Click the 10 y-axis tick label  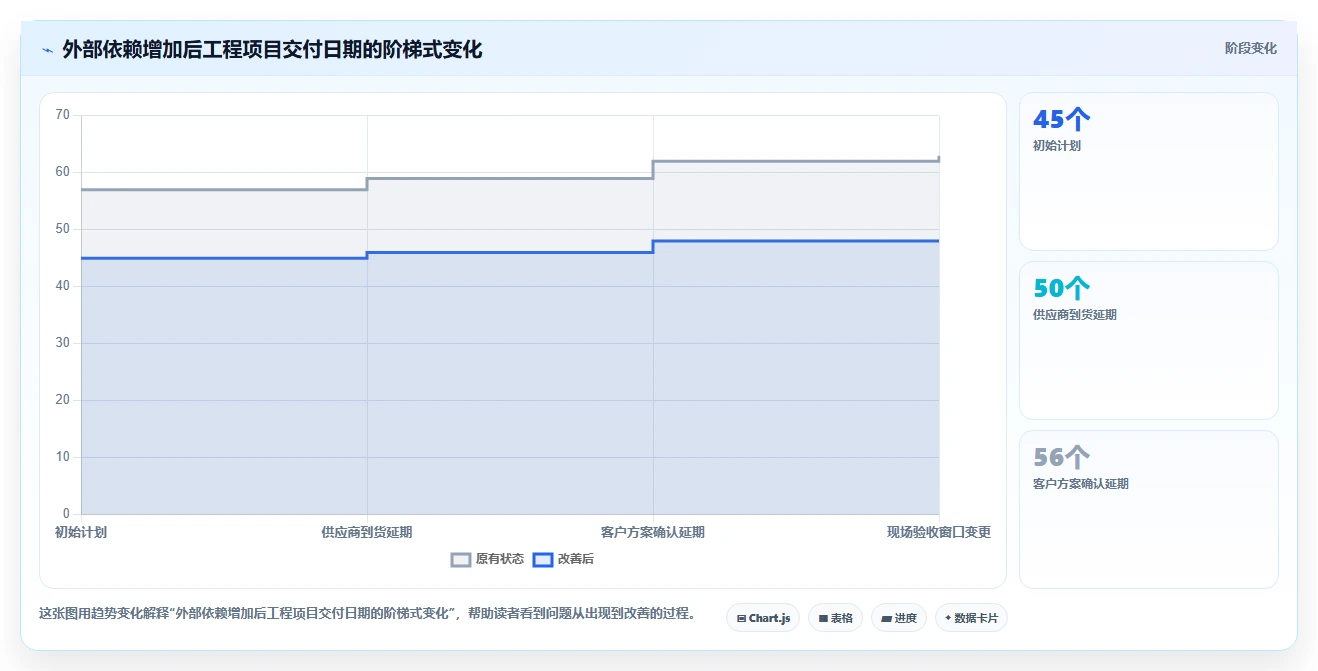tap(63, 457)
